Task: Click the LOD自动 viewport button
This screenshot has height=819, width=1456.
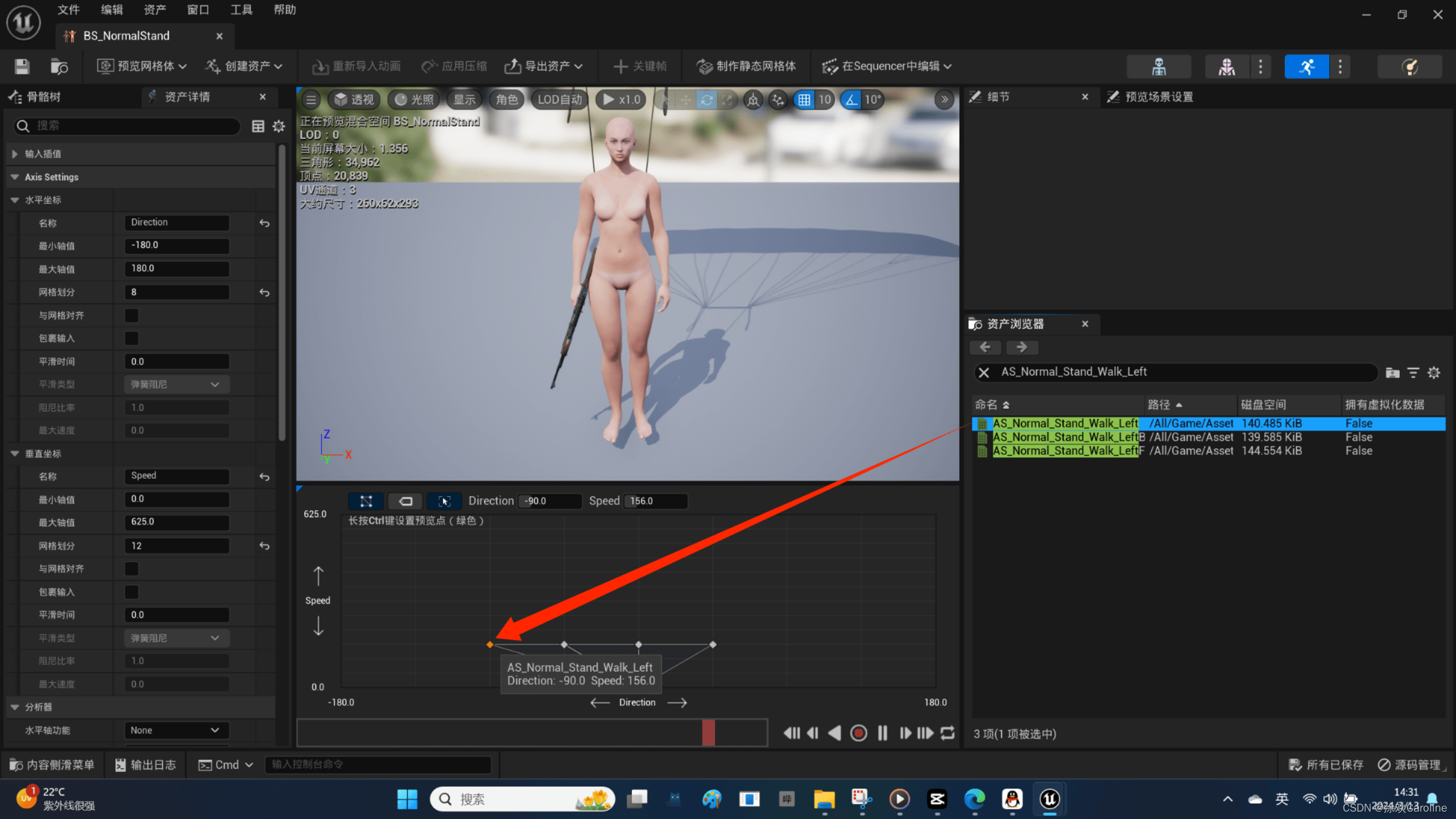Action: point(560,100)
